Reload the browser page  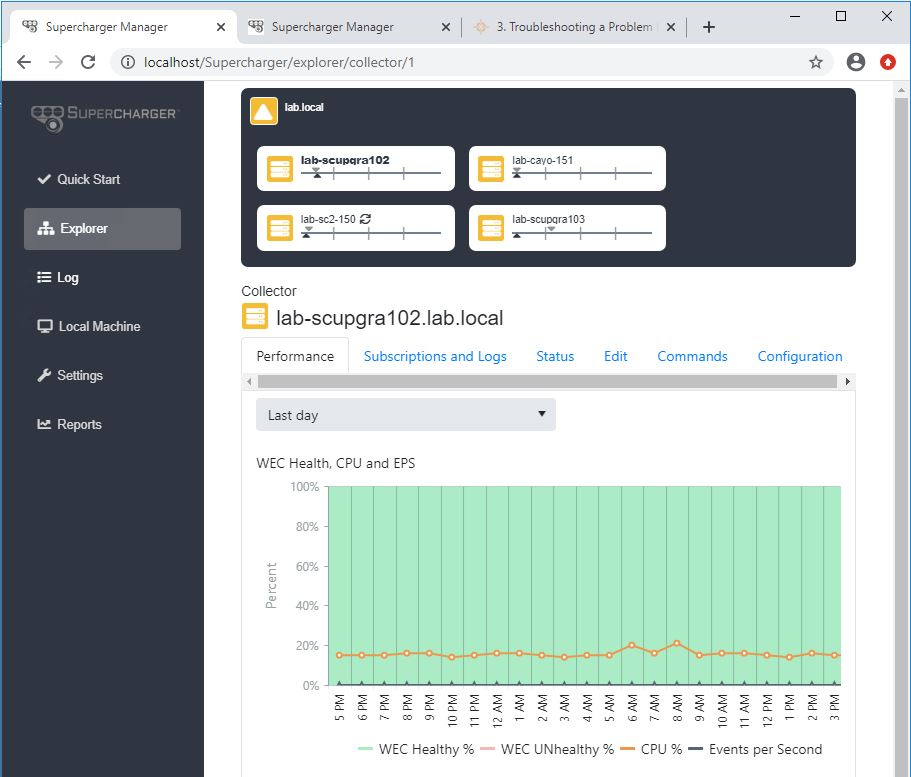88,62
